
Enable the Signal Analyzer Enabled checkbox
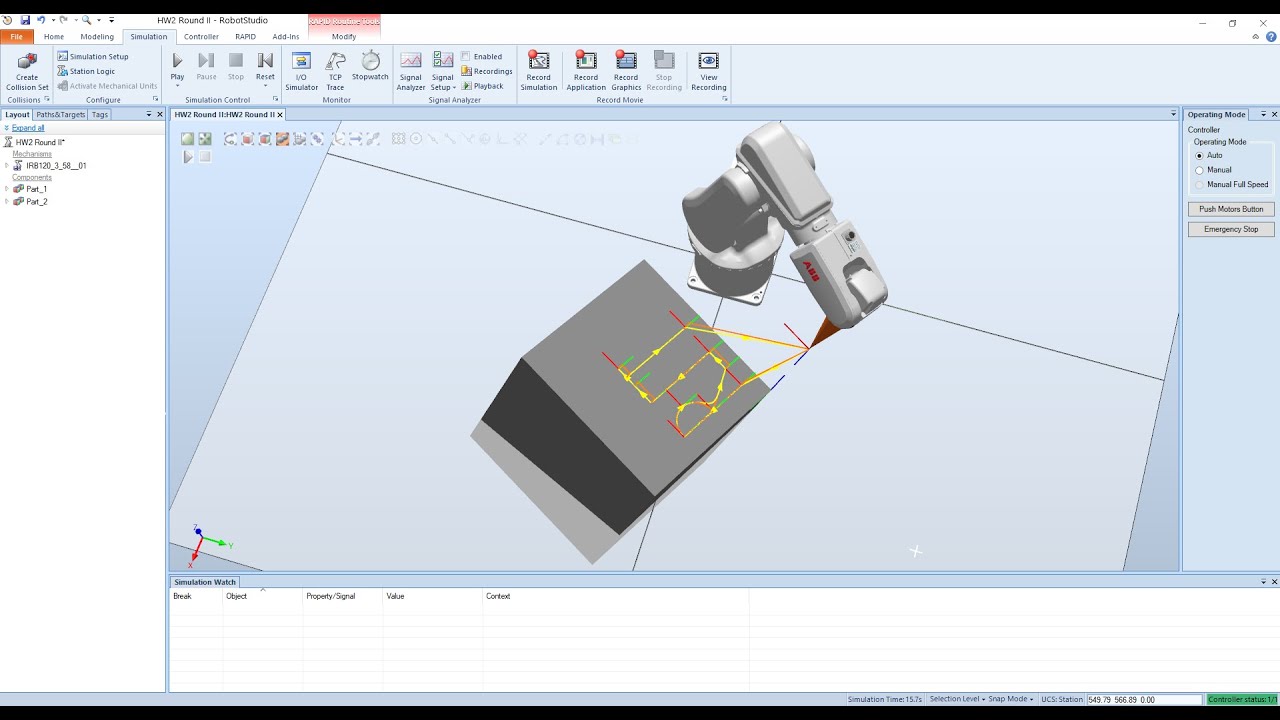(466, 57)
